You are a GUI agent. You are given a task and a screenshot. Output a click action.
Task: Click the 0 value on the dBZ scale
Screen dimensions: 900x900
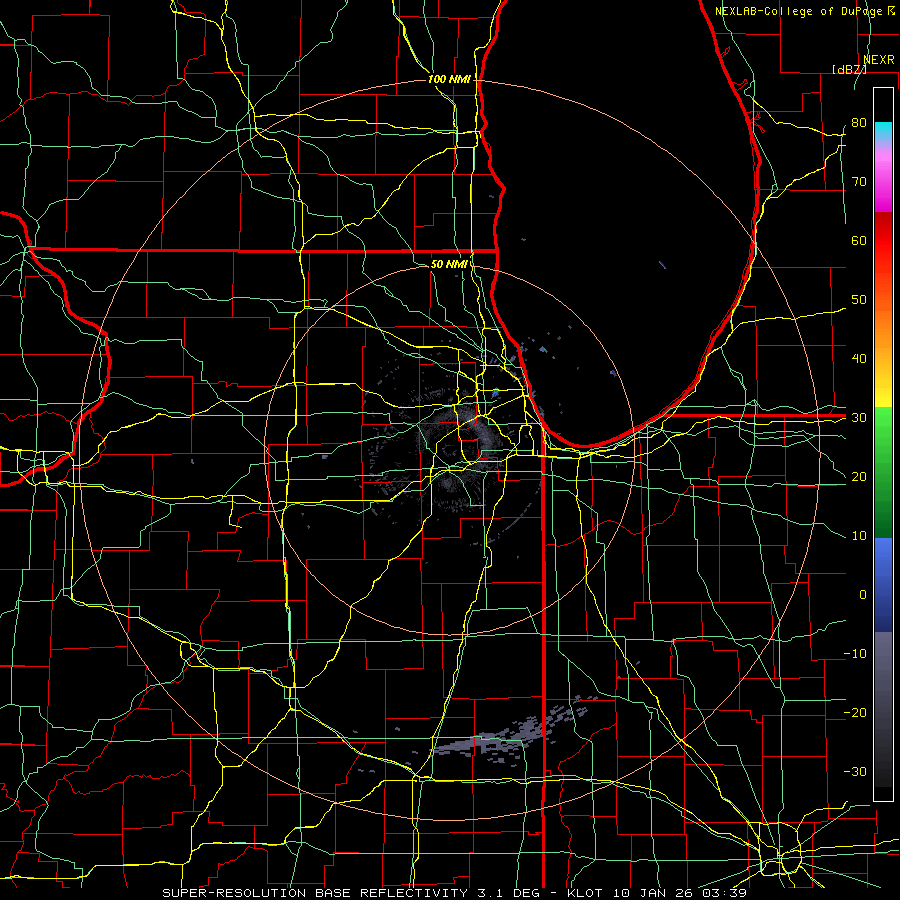(863, 595)
